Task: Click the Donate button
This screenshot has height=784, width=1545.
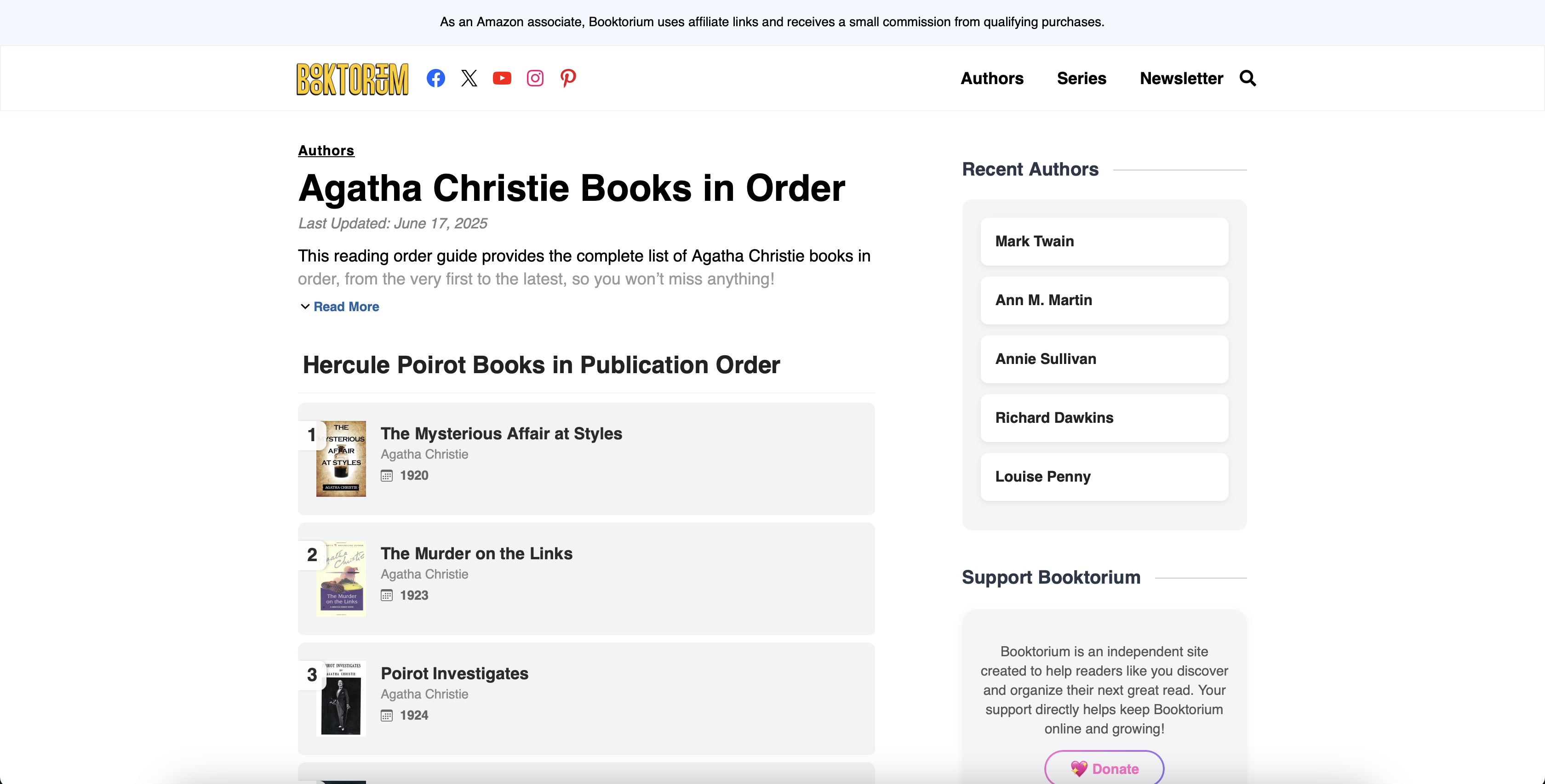Action: (1104, 768)
